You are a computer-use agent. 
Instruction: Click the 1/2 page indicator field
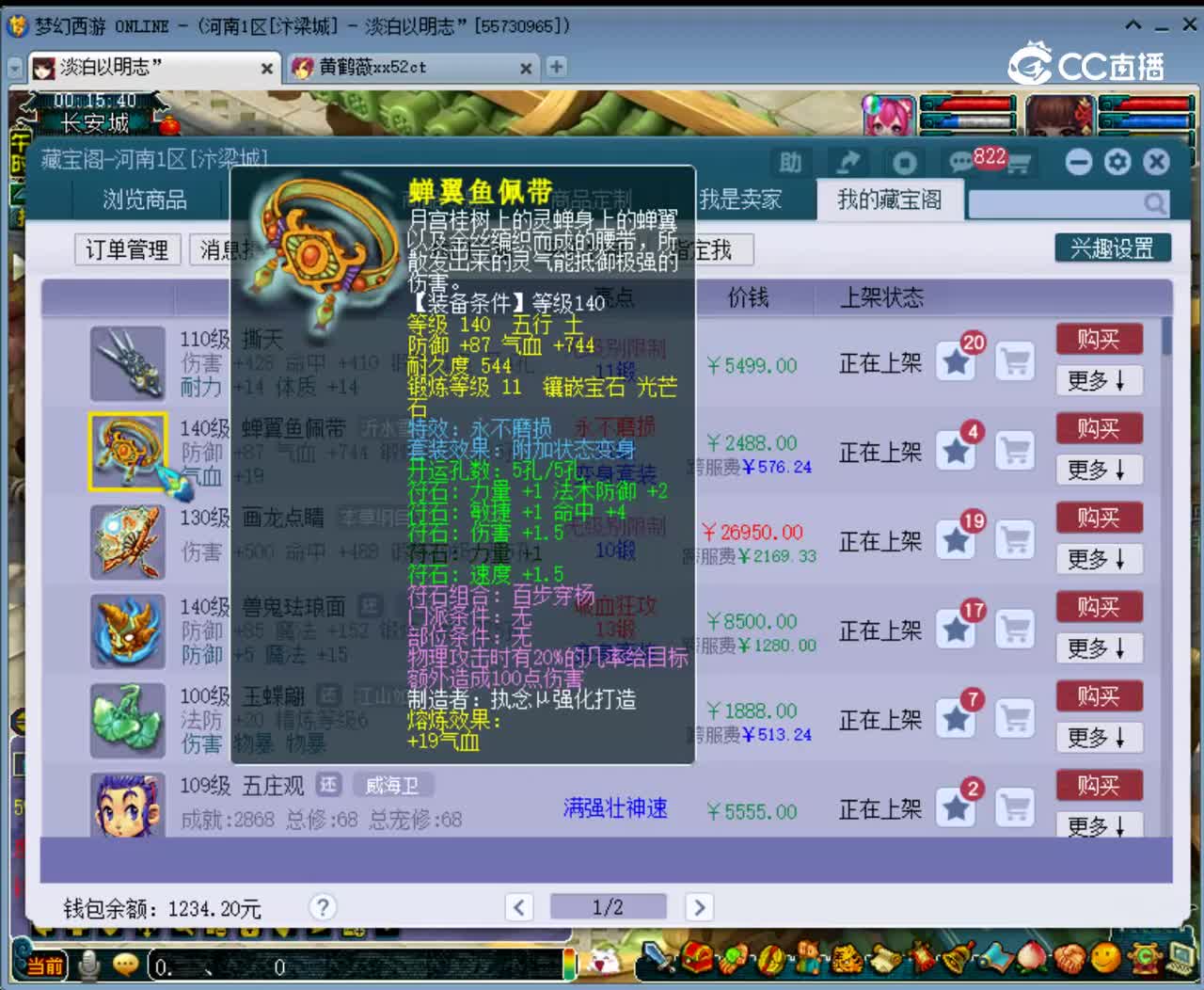608,907
